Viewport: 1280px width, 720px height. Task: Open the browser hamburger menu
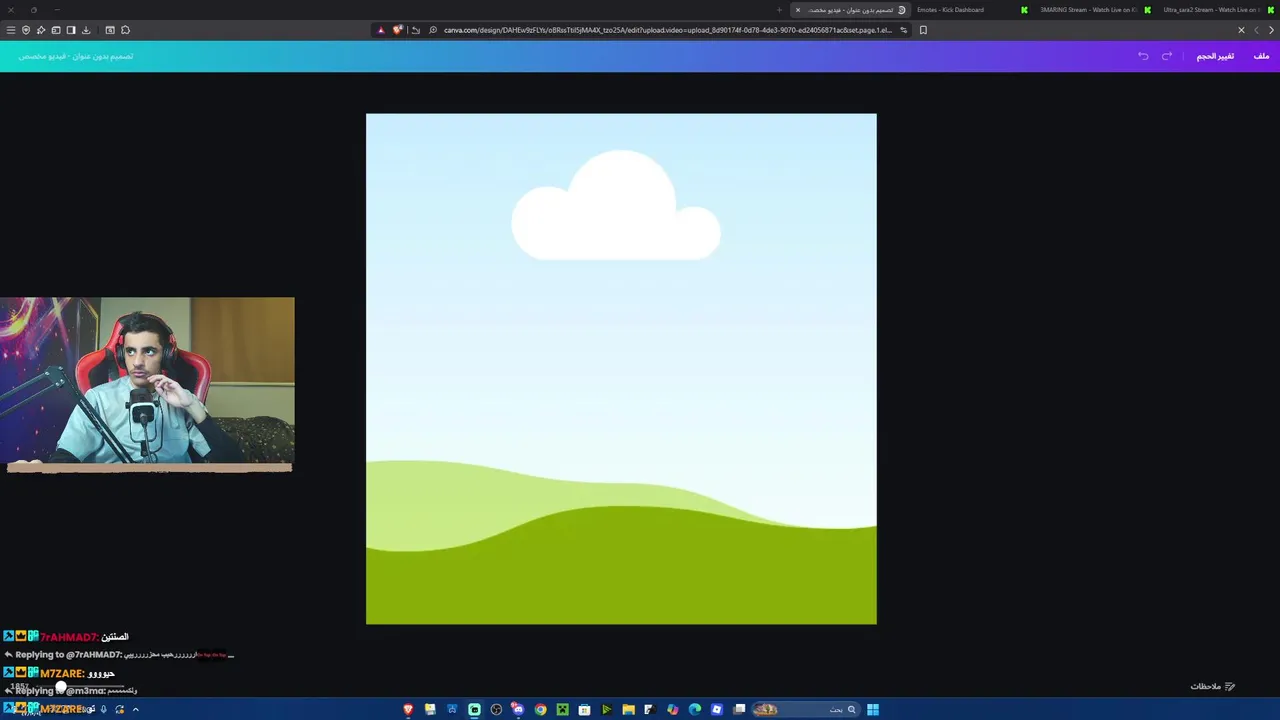tap(11, 30)
